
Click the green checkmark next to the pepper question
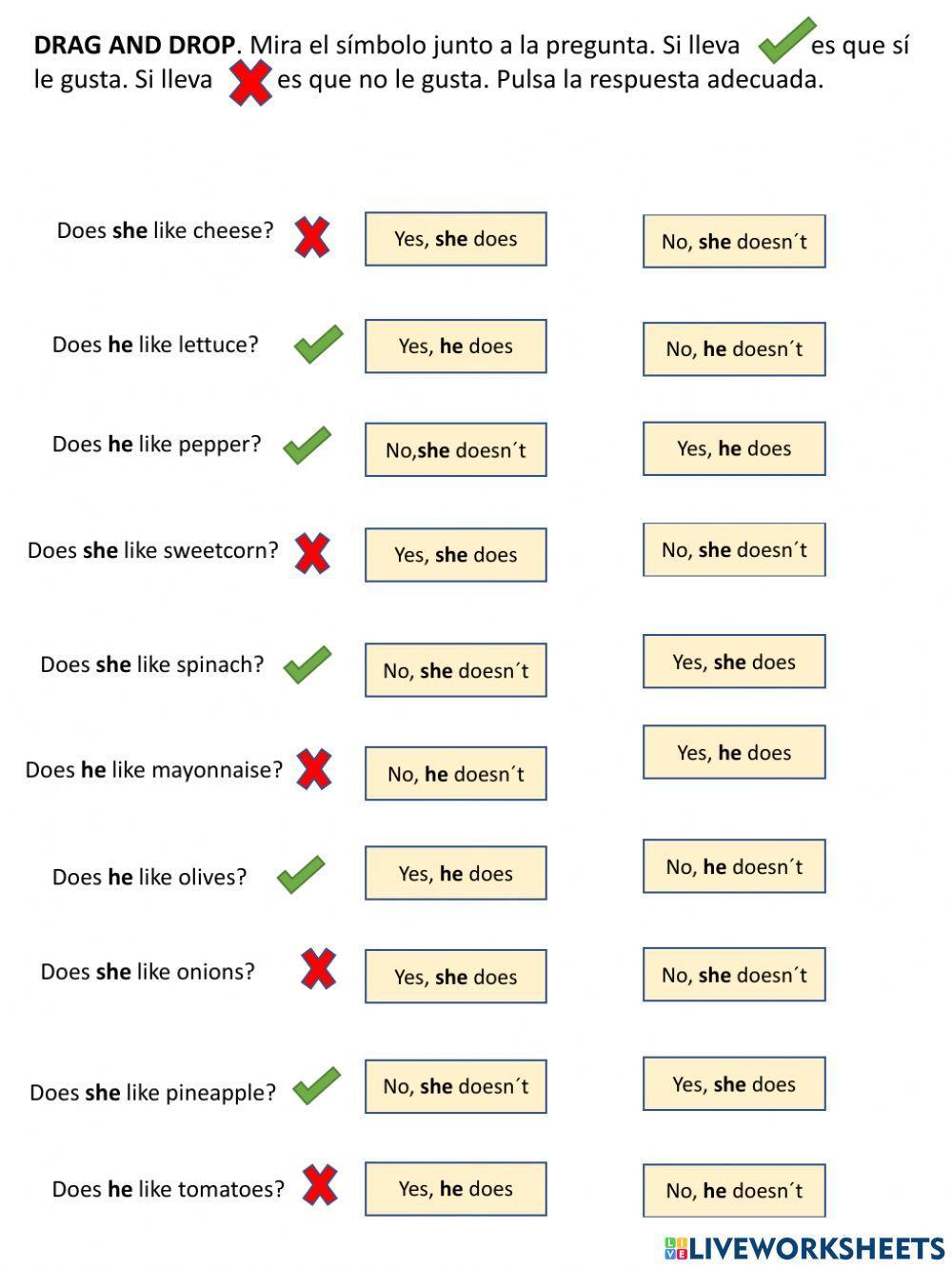307,445
